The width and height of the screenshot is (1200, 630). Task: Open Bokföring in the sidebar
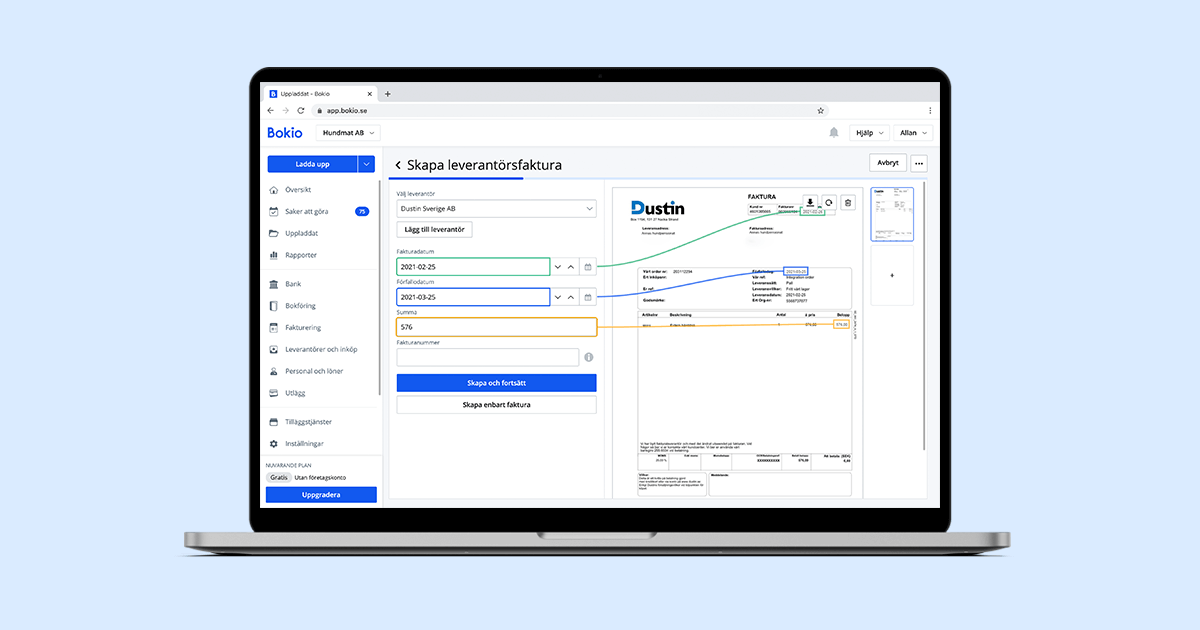coord(300,306)
